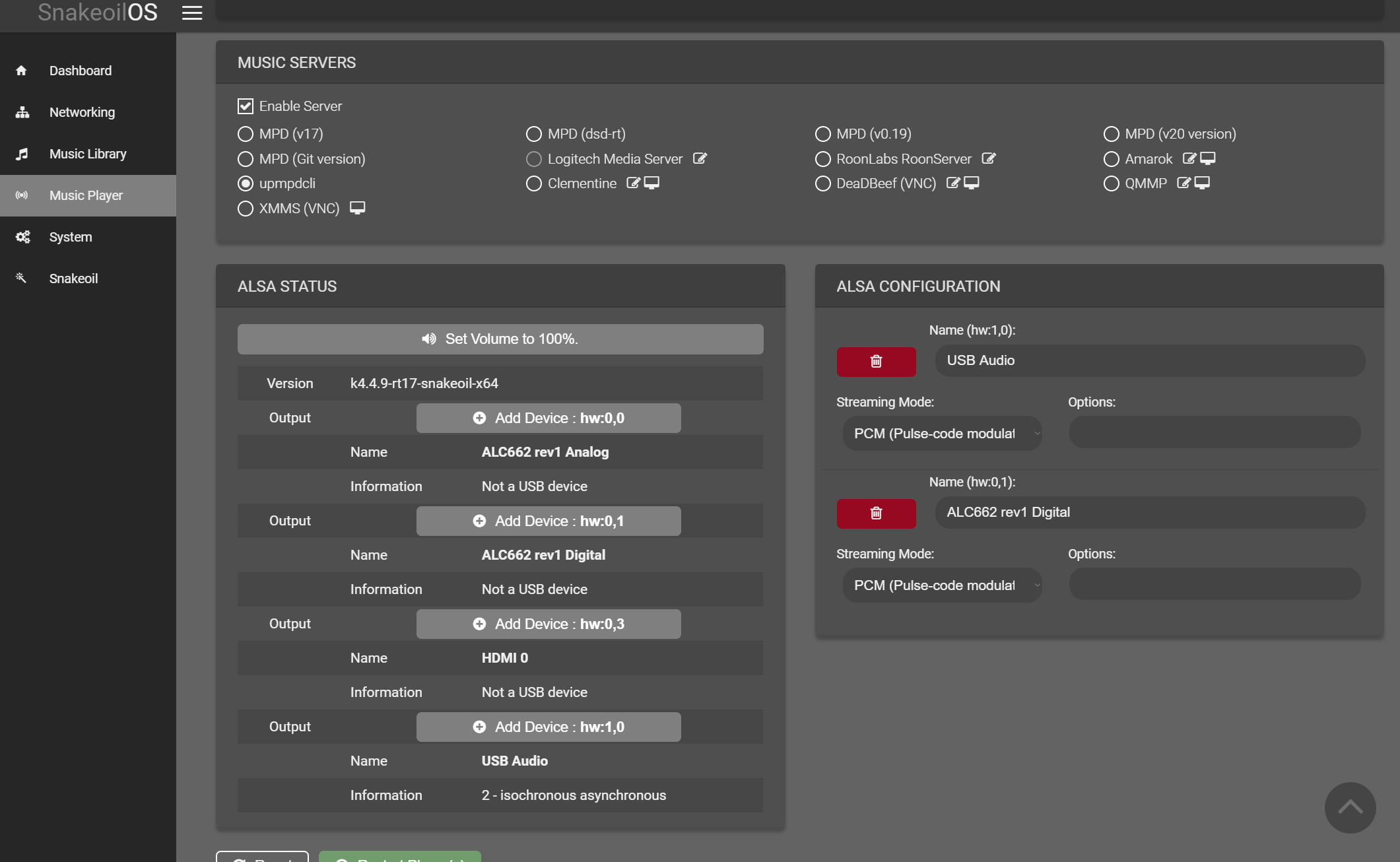Screen dimensions: 1400x862
Task: Toggle the hamburger sidebar menu icon
Action: click(x=191, y=13)
